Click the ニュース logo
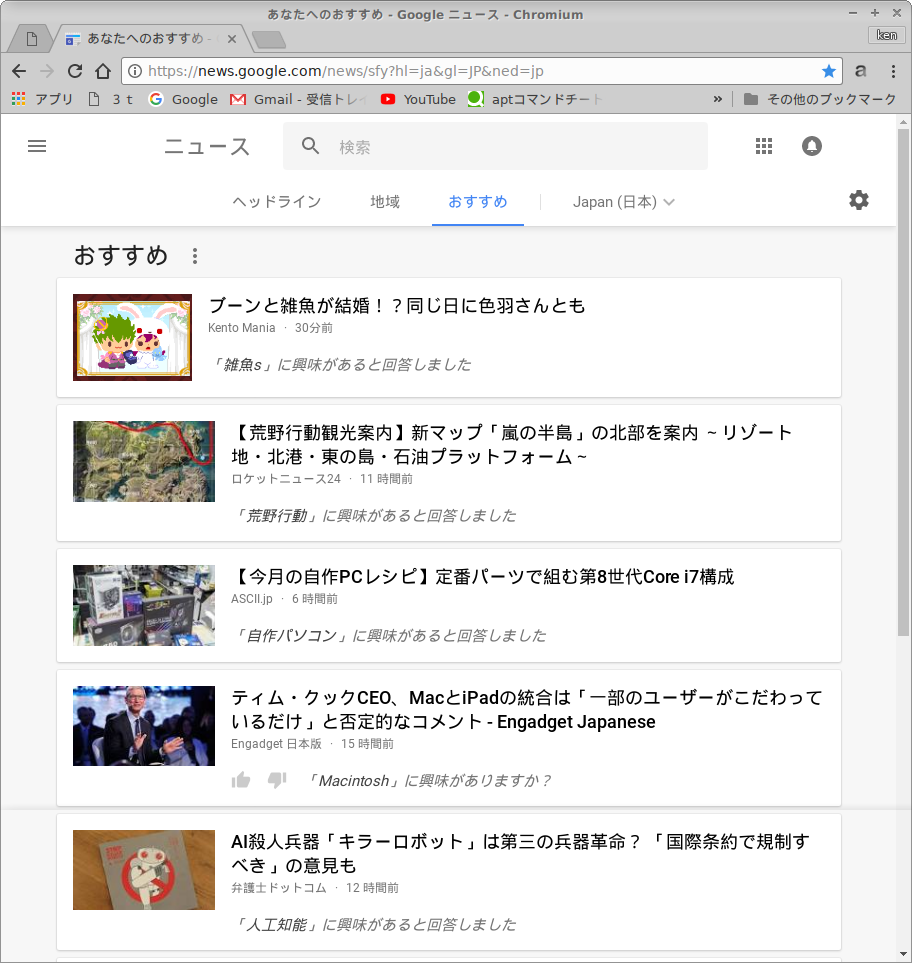Image resolution: width=912 pixels, height=963 pixels. pyautogui.click(x=207, y=147)
